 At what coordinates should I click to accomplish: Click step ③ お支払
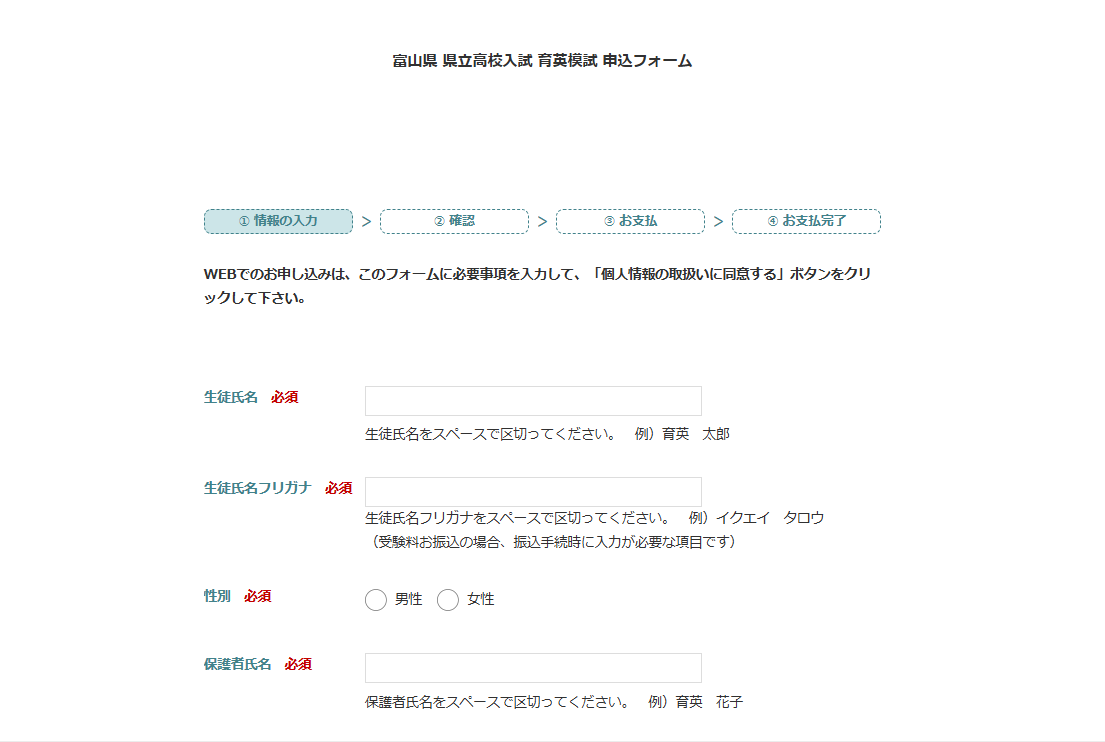click(x=630, y=221)
